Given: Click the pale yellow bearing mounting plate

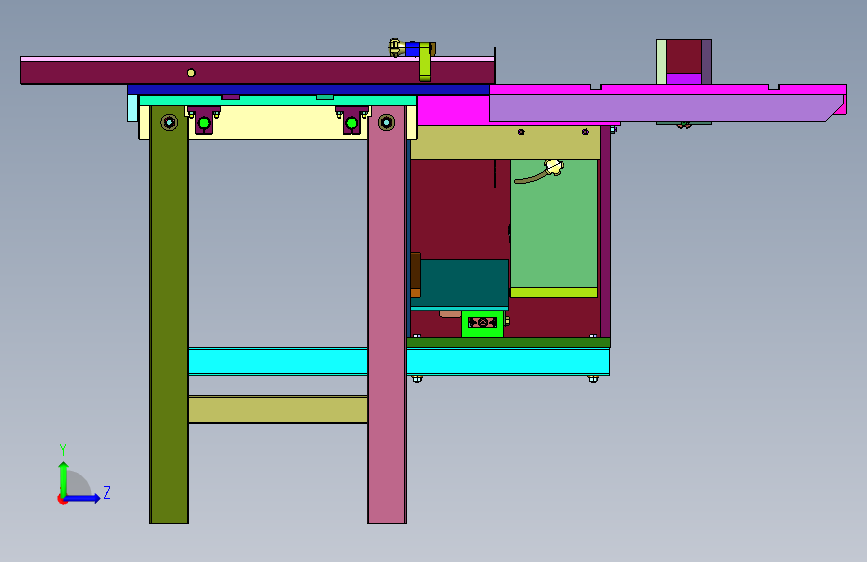Looking at the screenshot, I should [276, 123].
